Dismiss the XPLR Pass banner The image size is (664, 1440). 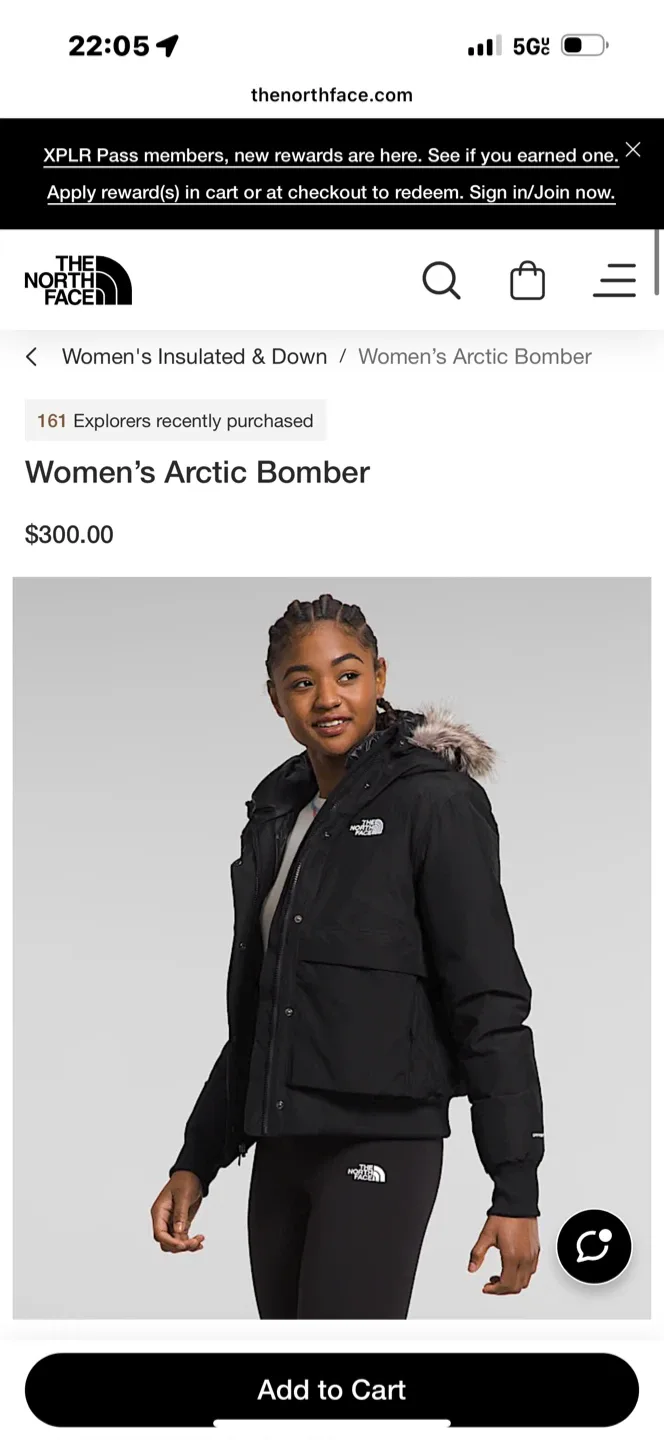(633, 150)
